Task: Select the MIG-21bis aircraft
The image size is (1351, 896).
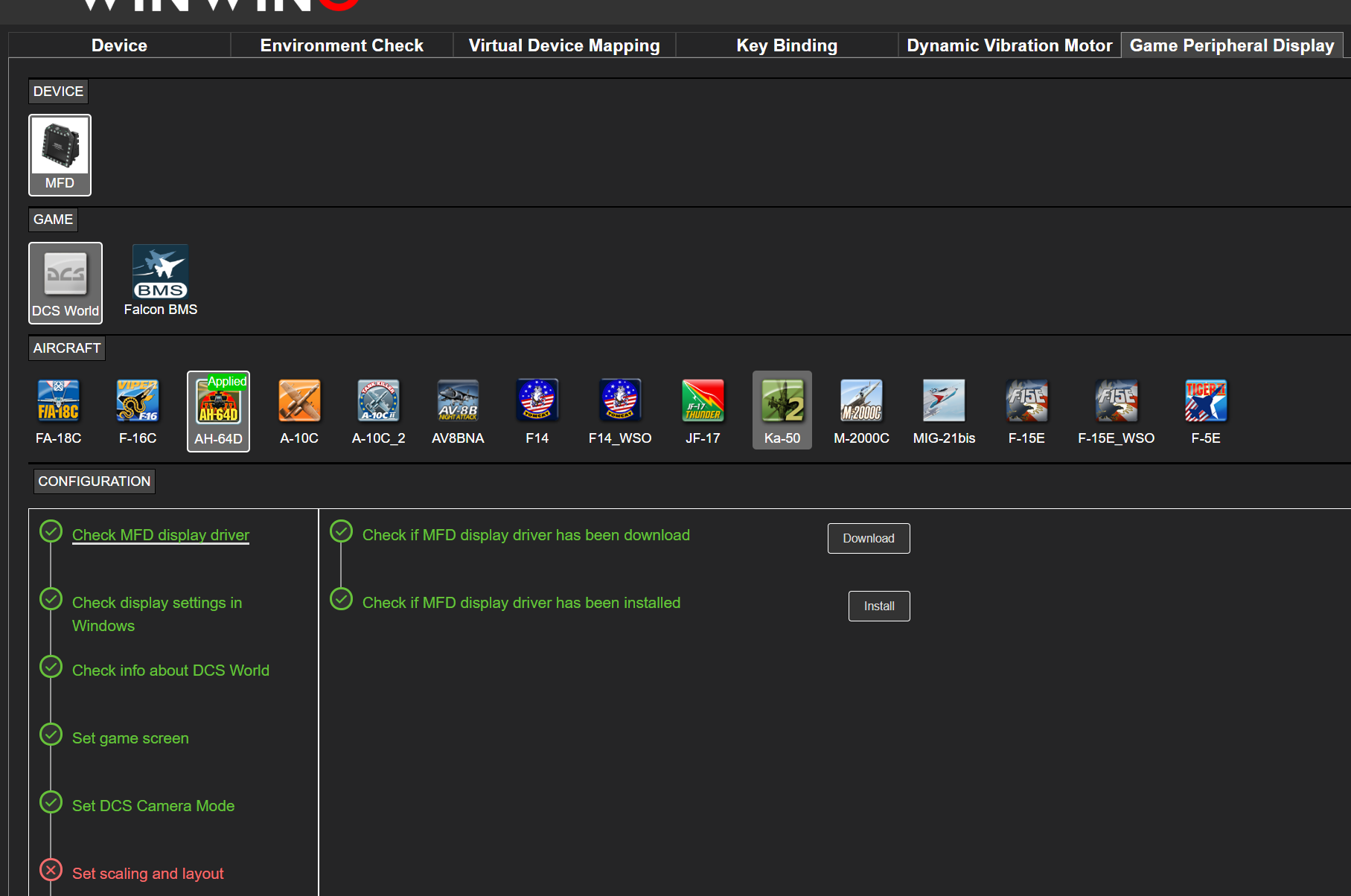Action: (944, 412)
